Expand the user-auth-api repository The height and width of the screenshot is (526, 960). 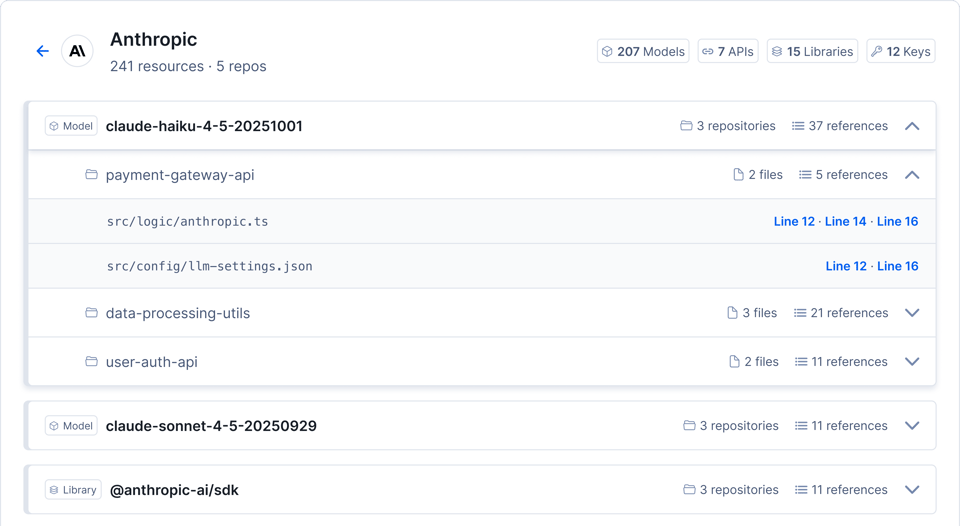[x=912, y=362]
